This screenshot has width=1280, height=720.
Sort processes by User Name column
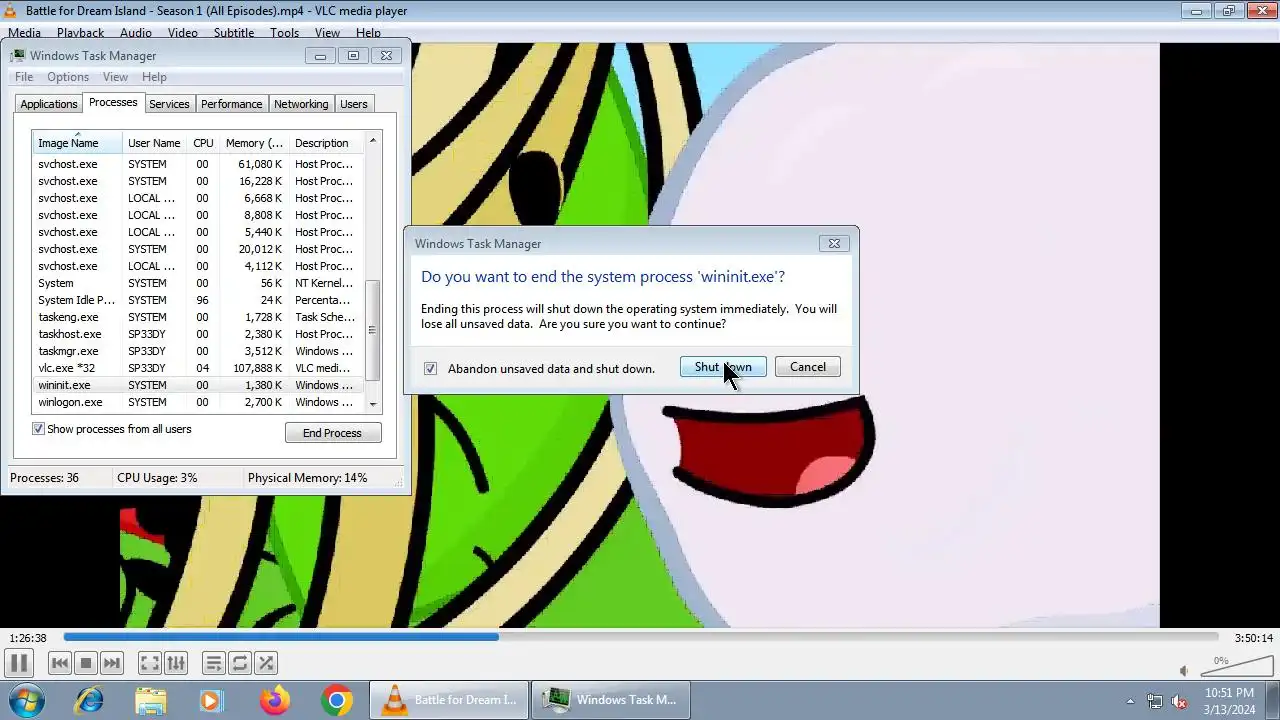click(x=154, y=143)
